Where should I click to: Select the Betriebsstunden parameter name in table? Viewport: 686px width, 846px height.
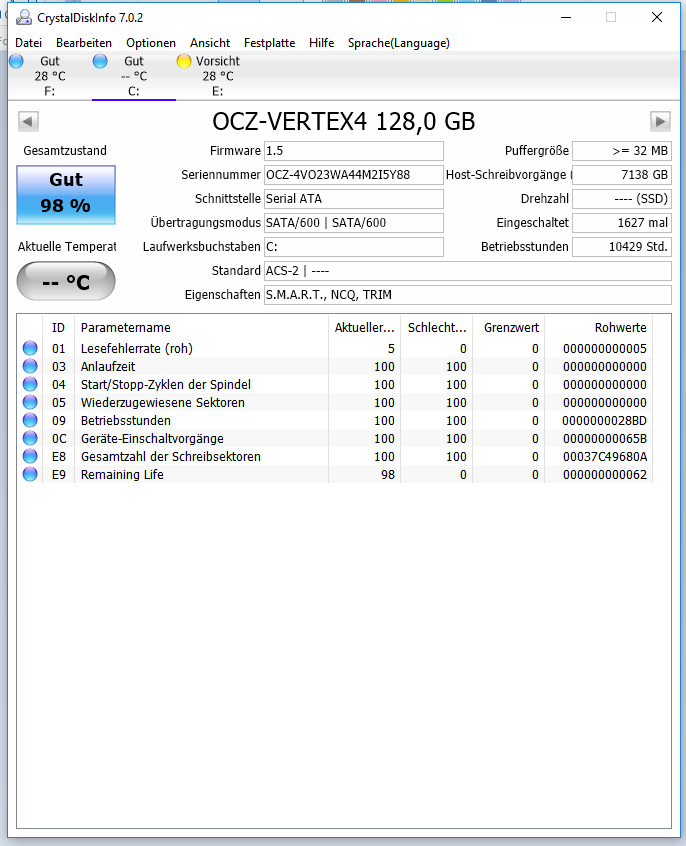pos(126,420)
